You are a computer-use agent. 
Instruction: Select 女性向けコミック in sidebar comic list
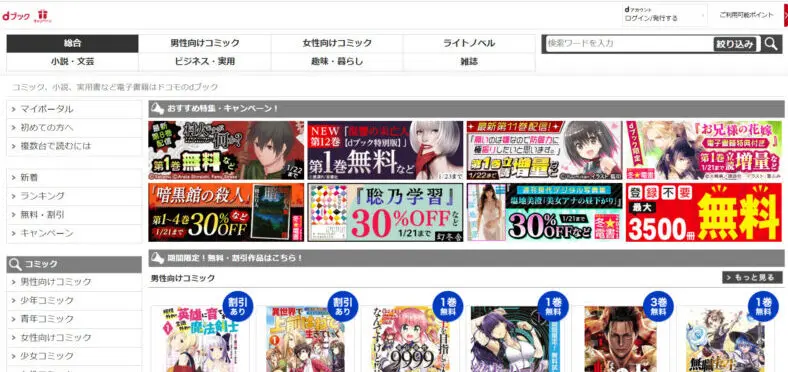(x=74, y=337)
